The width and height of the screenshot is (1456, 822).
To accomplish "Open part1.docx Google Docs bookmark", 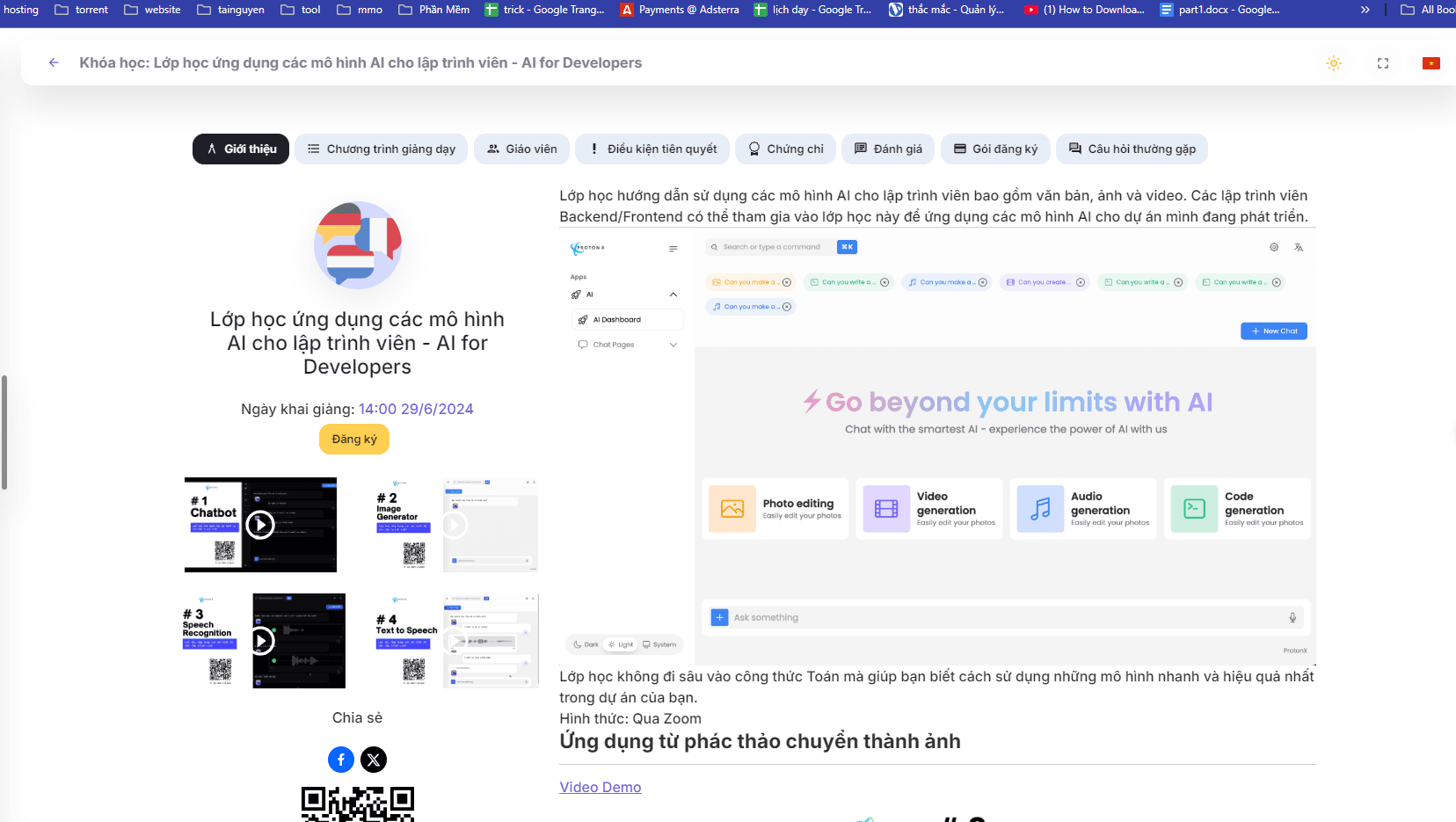I will (x=1220, y=10).
